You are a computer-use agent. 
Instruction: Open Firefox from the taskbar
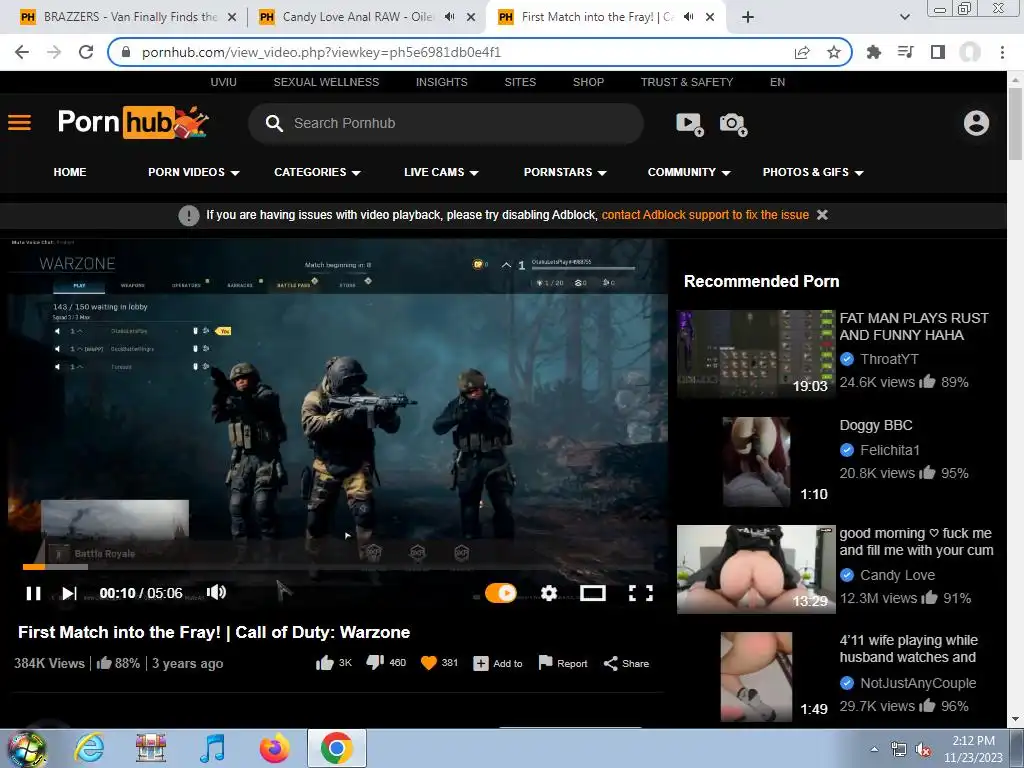pos(274,748)
